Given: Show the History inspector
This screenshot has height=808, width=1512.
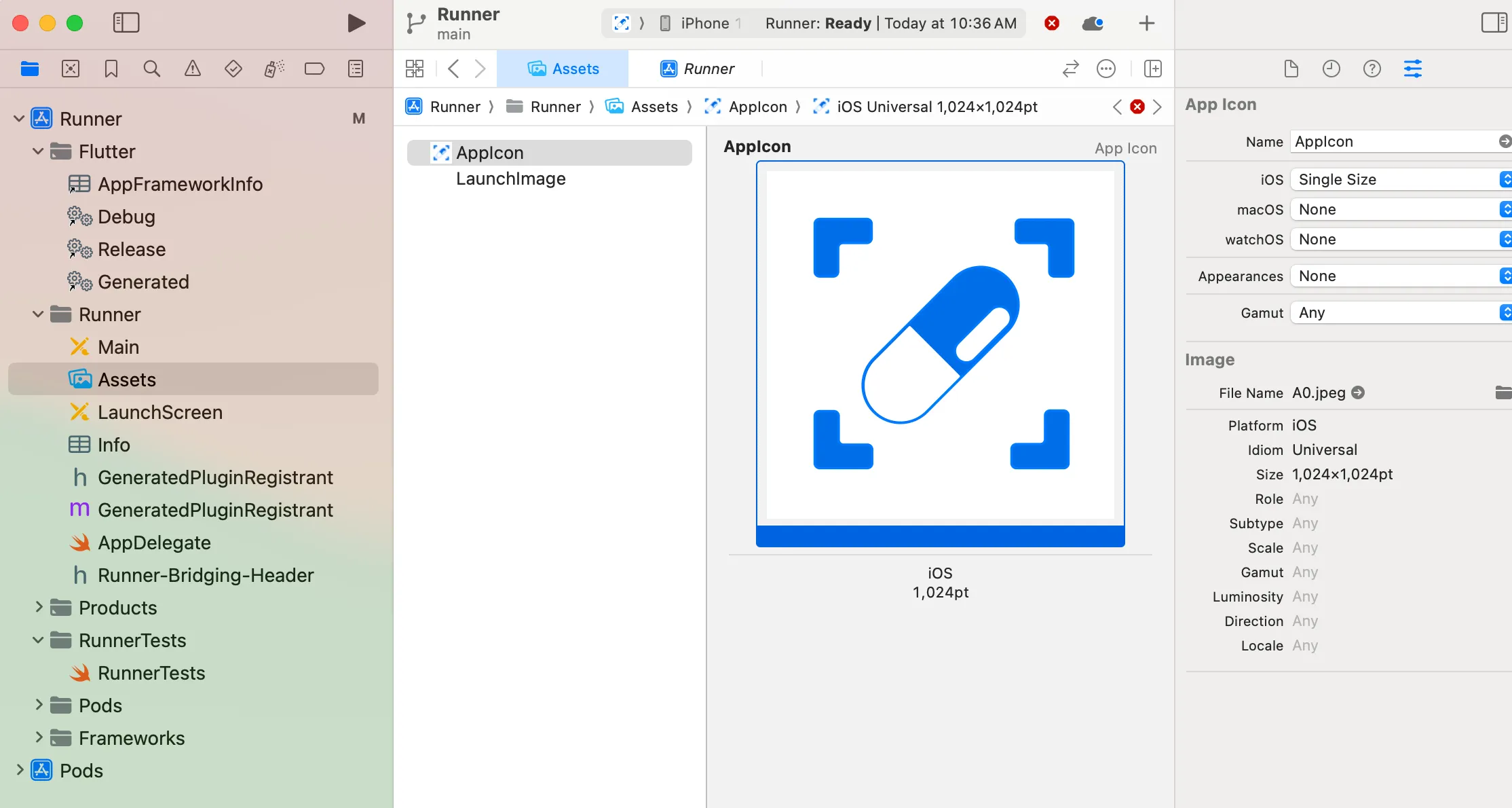Looking at the screenshot, I should click(1331, 69).
